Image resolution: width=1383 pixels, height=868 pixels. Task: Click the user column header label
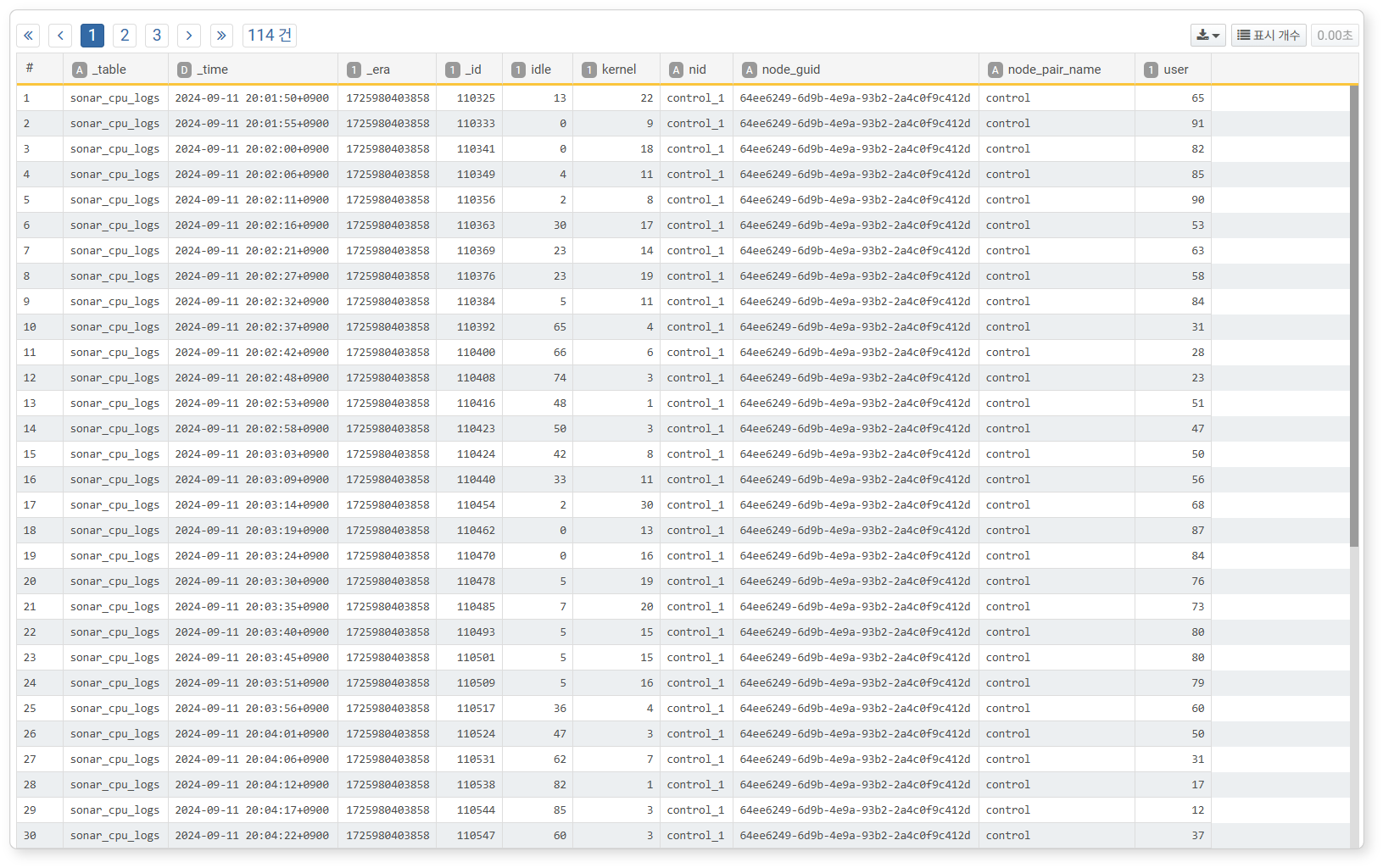coord(1175,70)
